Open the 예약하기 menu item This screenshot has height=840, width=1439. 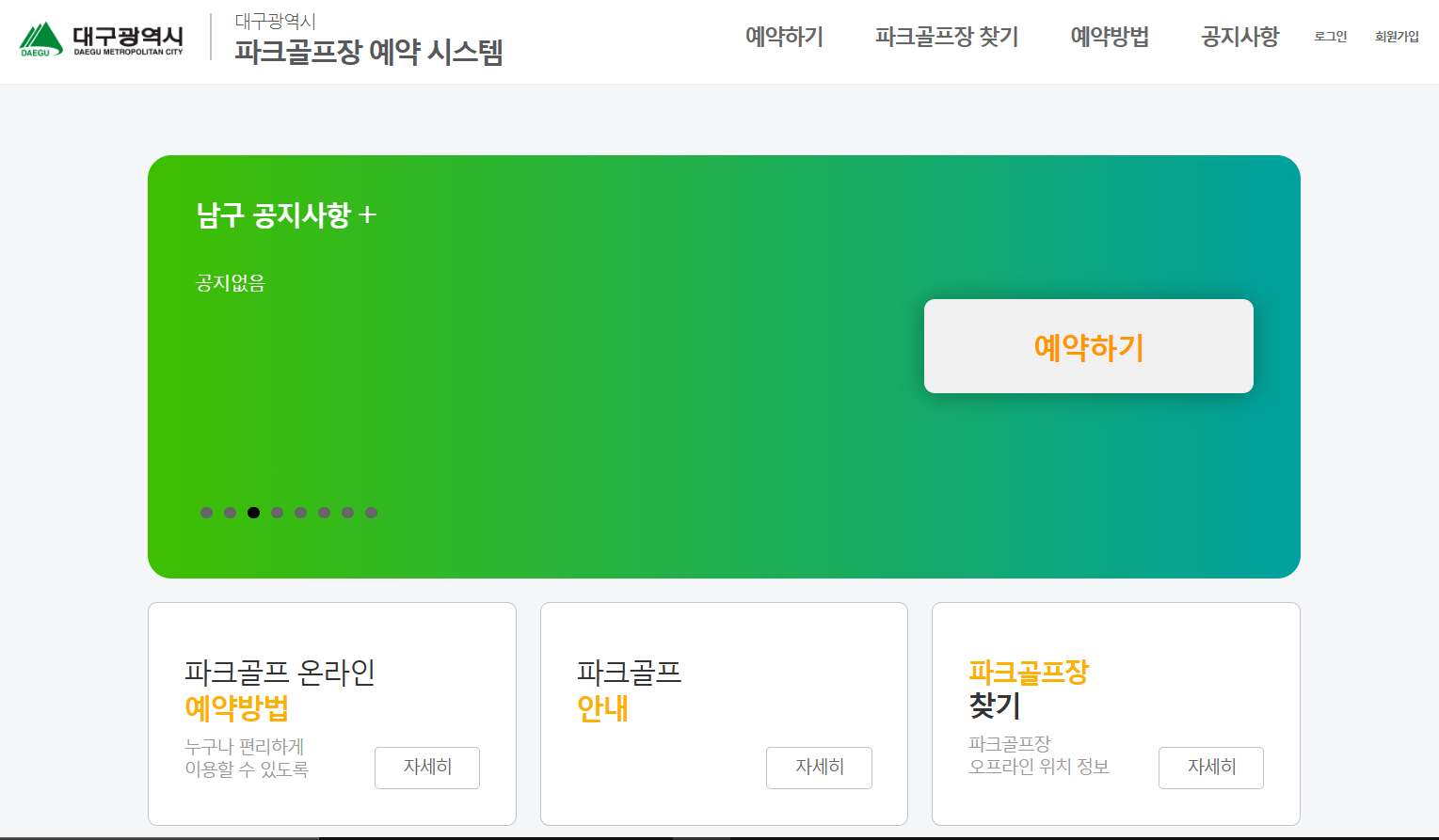click(x=784, y=38)
